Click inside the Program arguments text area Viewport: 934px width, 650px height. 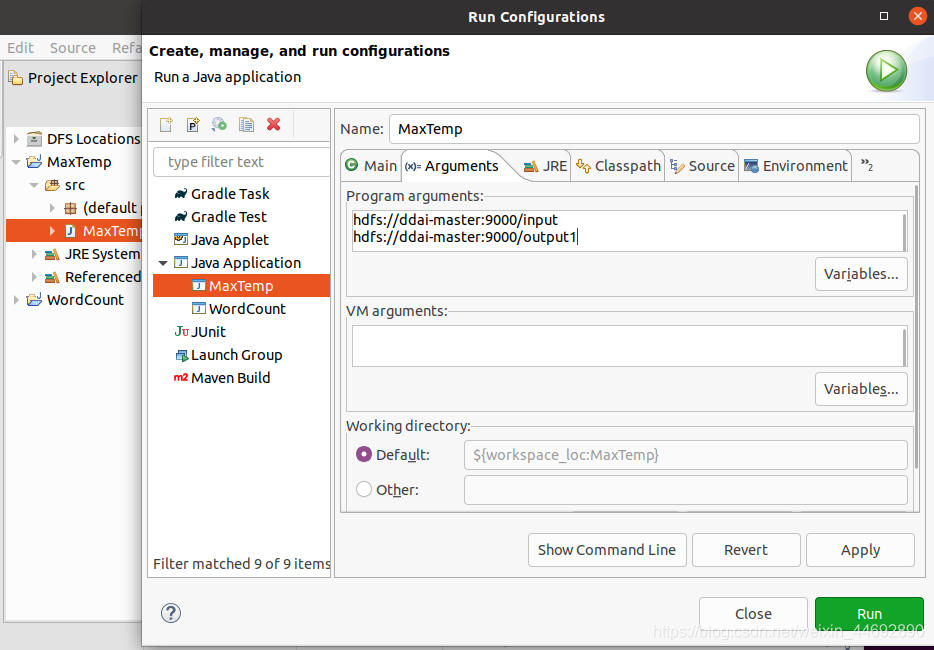coord(627,231)
